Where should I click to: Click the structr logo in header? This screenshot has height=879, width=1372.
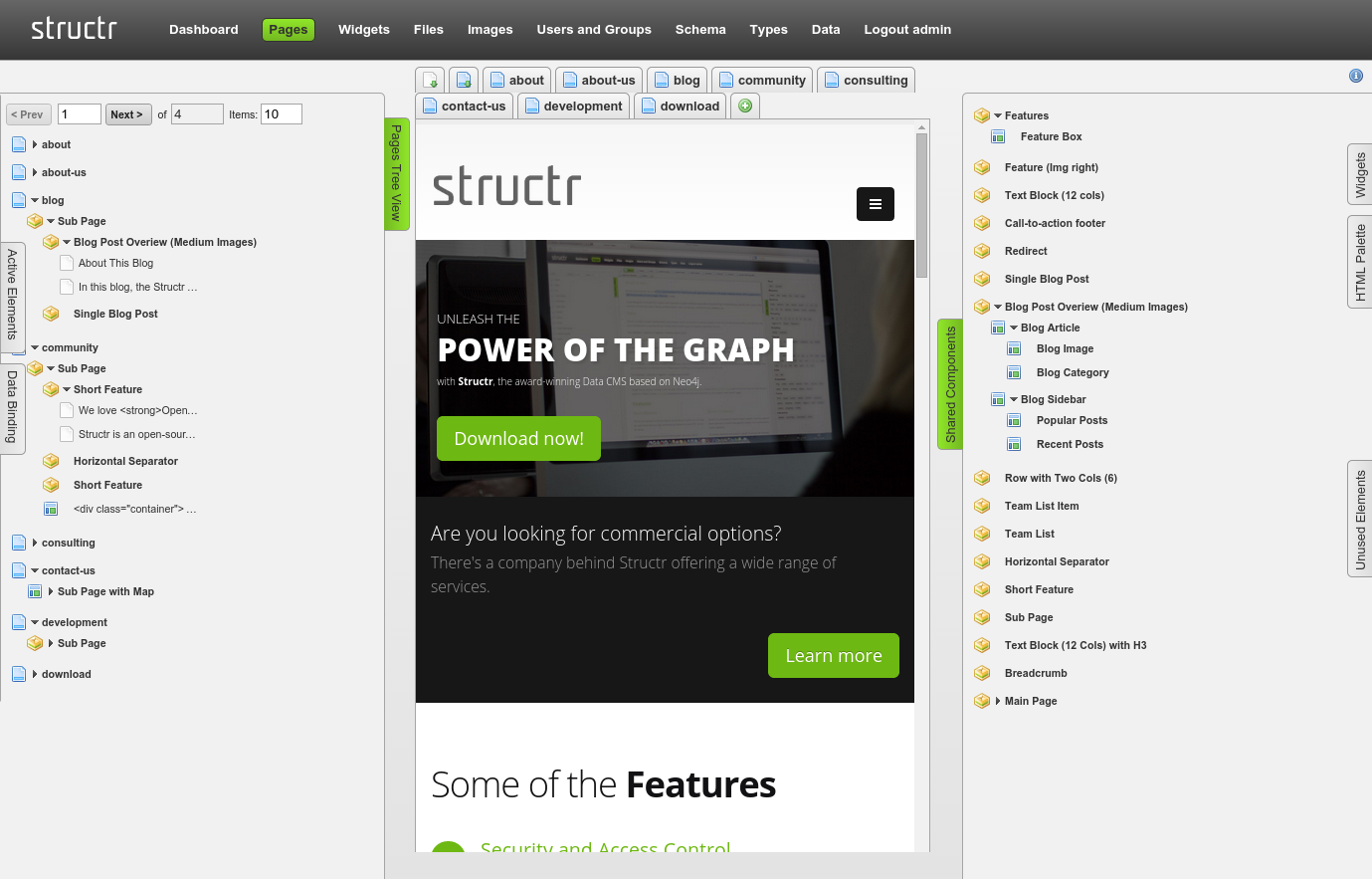pos(74,28)
